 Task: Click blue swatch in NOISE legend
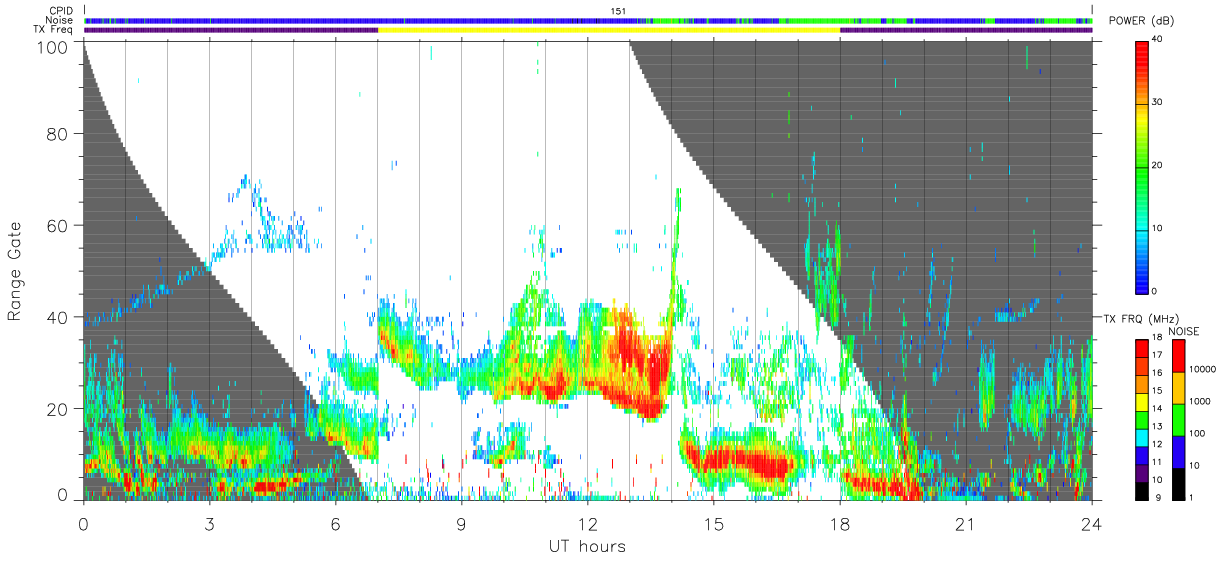click(x=1179, y=451)
